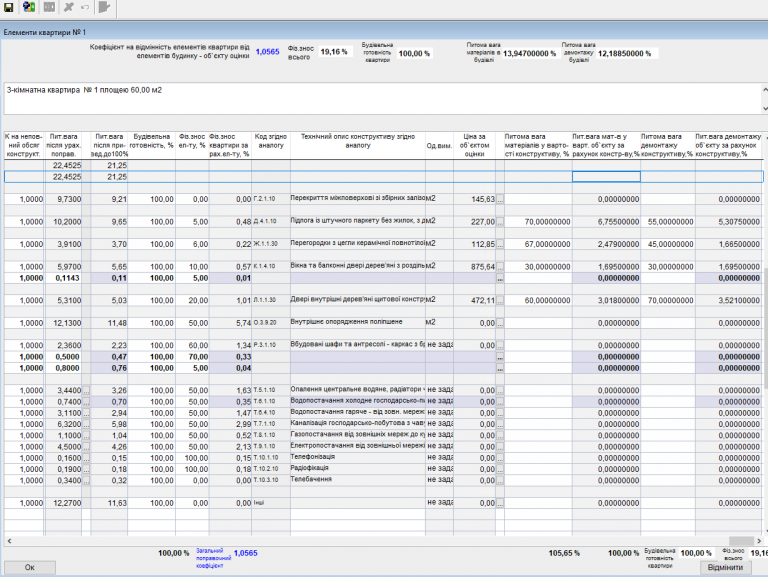Click material weight cell showing 70,00000000
The width and height of the screenshot is (768, 577).
(538, 222)
